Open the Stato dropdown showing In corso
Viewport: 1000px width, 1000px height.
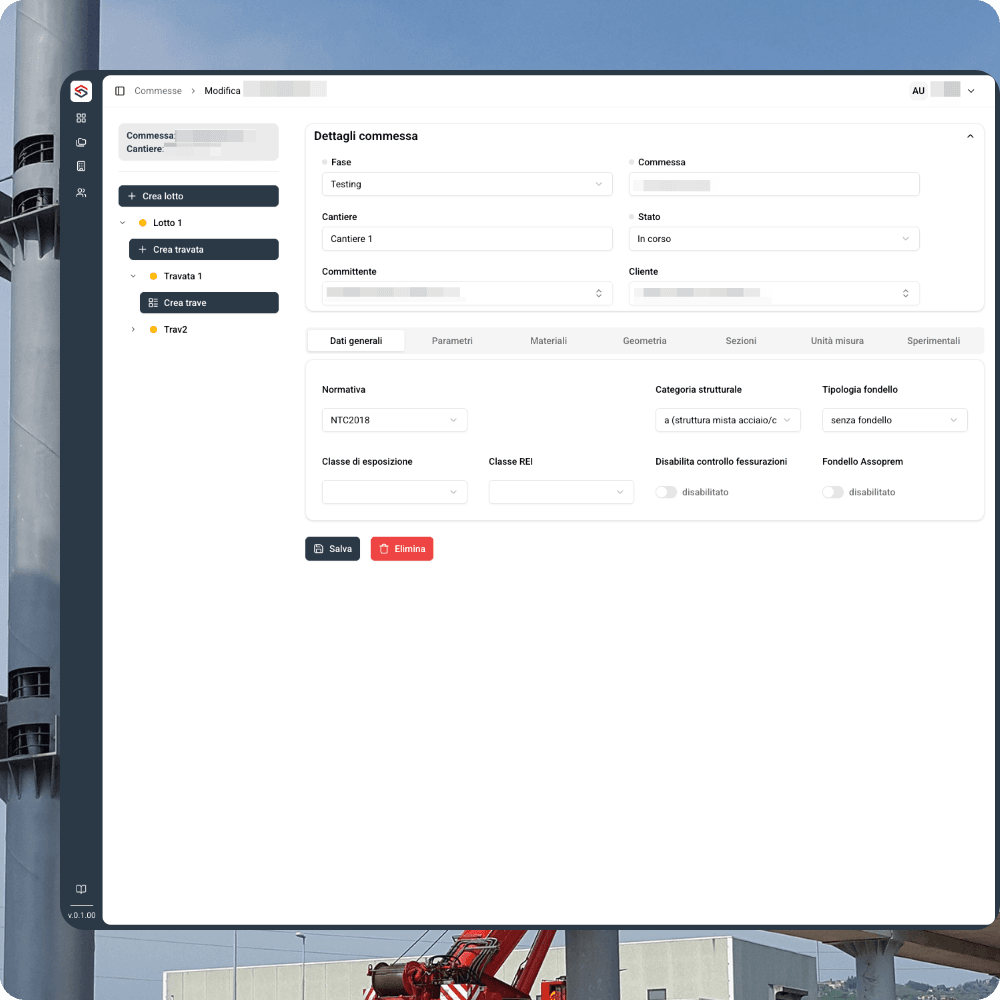point(773,238)
